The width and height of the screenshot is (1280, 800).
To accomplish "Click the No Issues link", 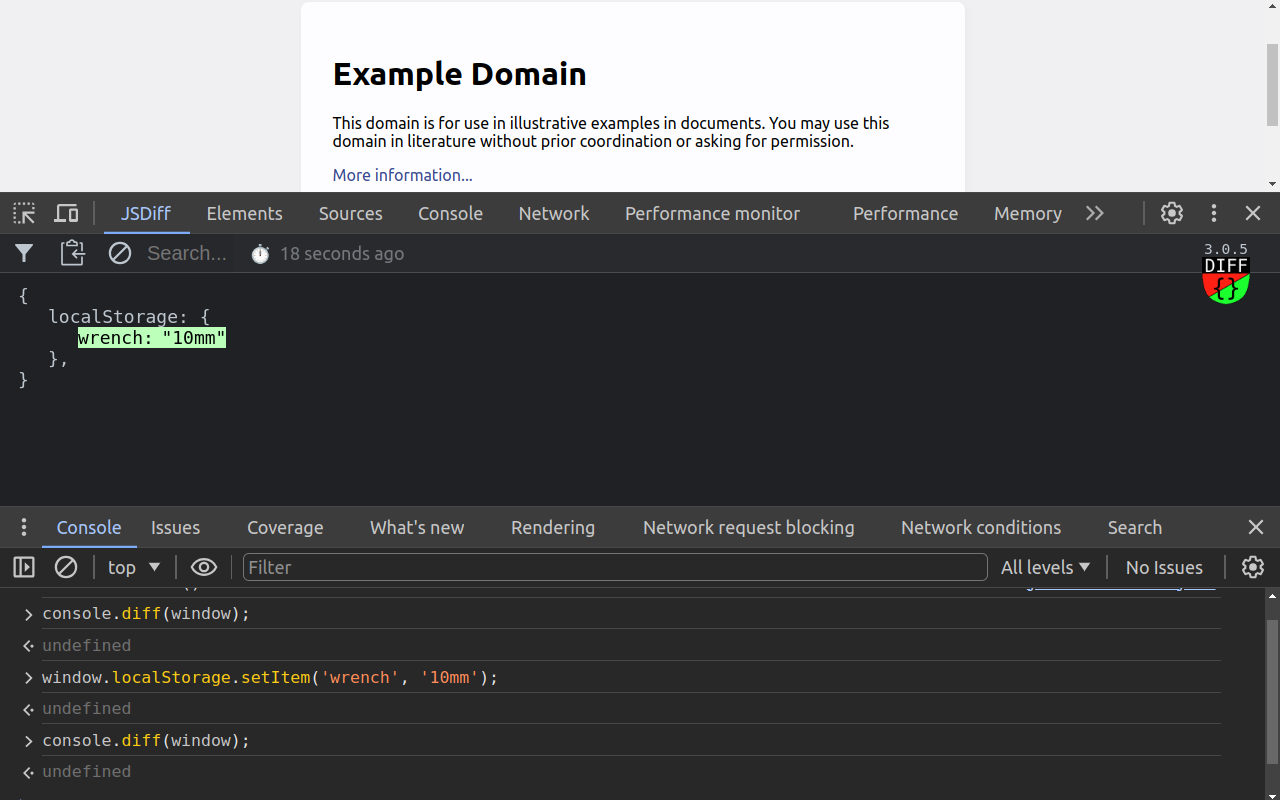I will point(1164,567).
